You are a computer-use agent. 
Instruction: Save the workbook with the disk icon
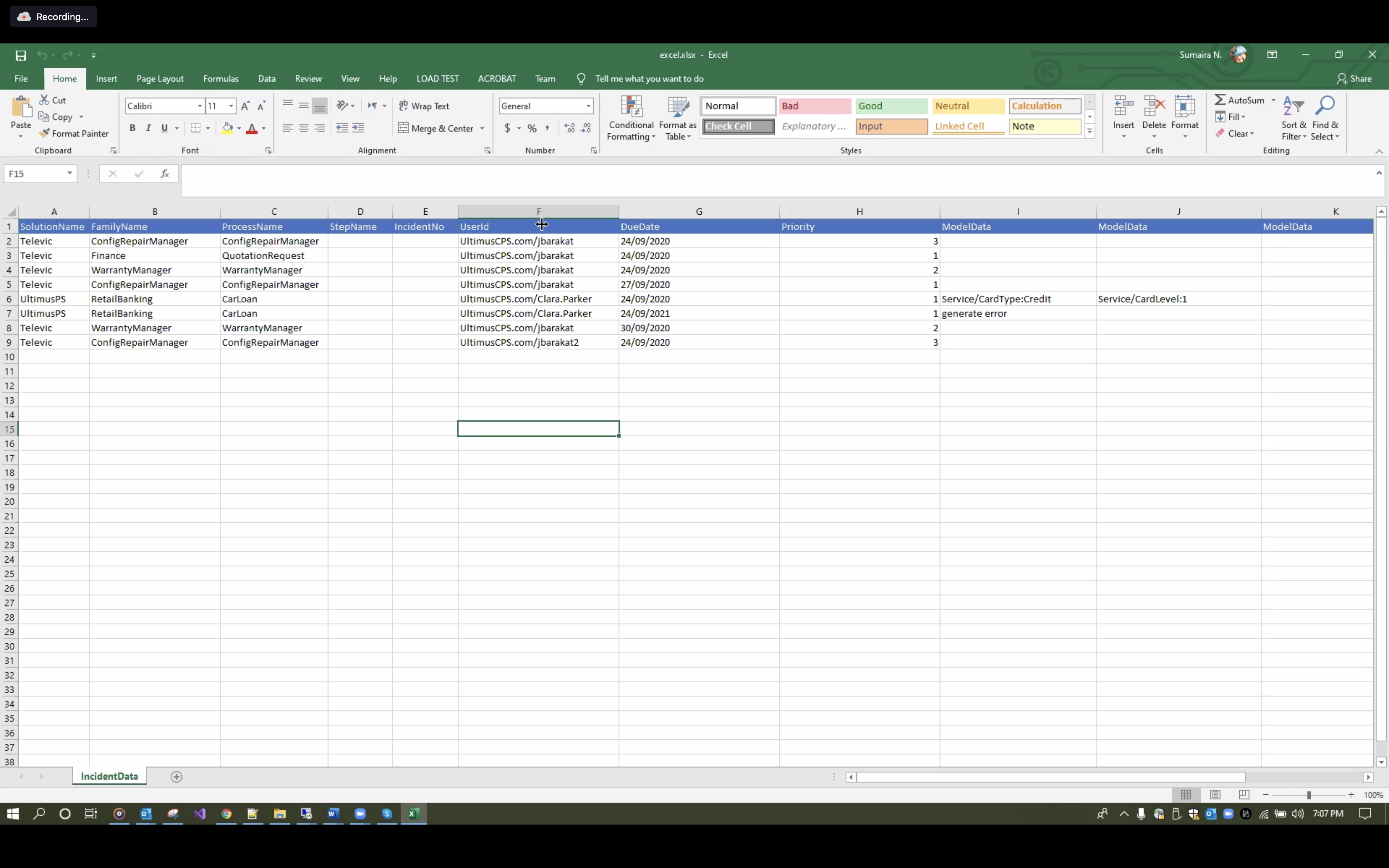pyautogui.click(x=21, y=55)
